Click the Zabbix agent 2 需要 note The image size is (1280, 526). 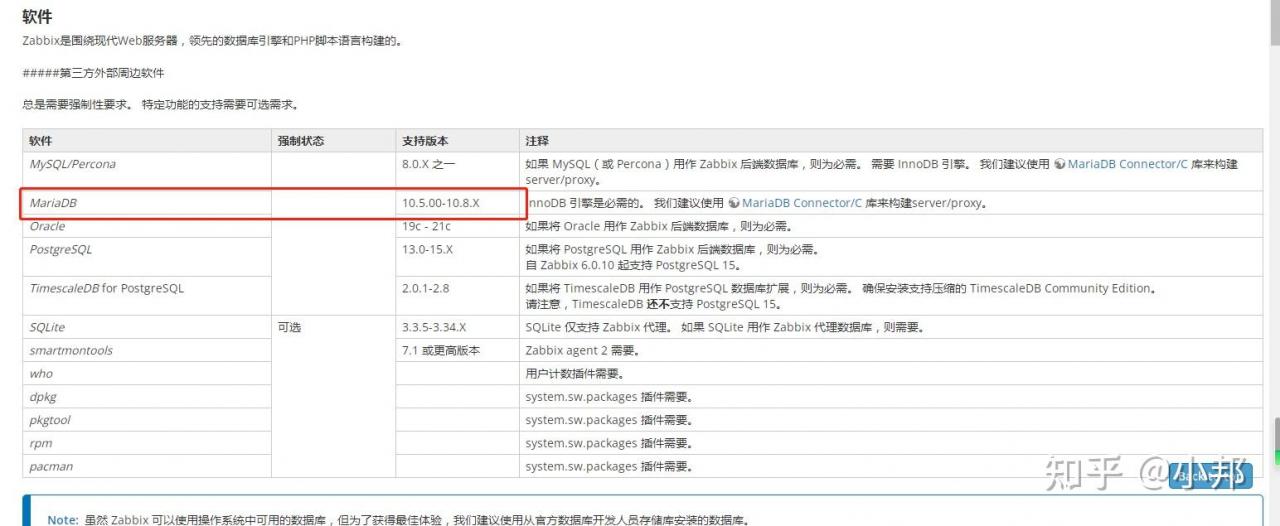tap(582, 350)
